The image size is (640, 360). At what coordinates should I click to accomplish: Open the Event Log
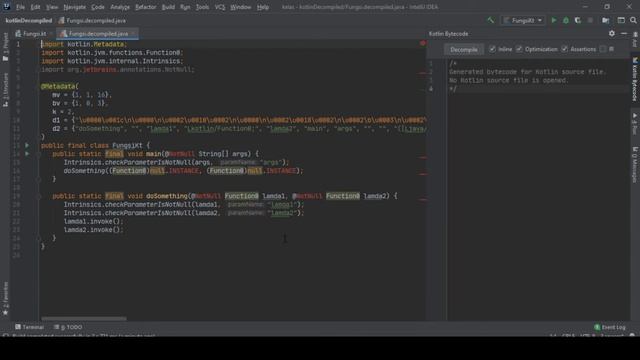[x=609, y=327]
